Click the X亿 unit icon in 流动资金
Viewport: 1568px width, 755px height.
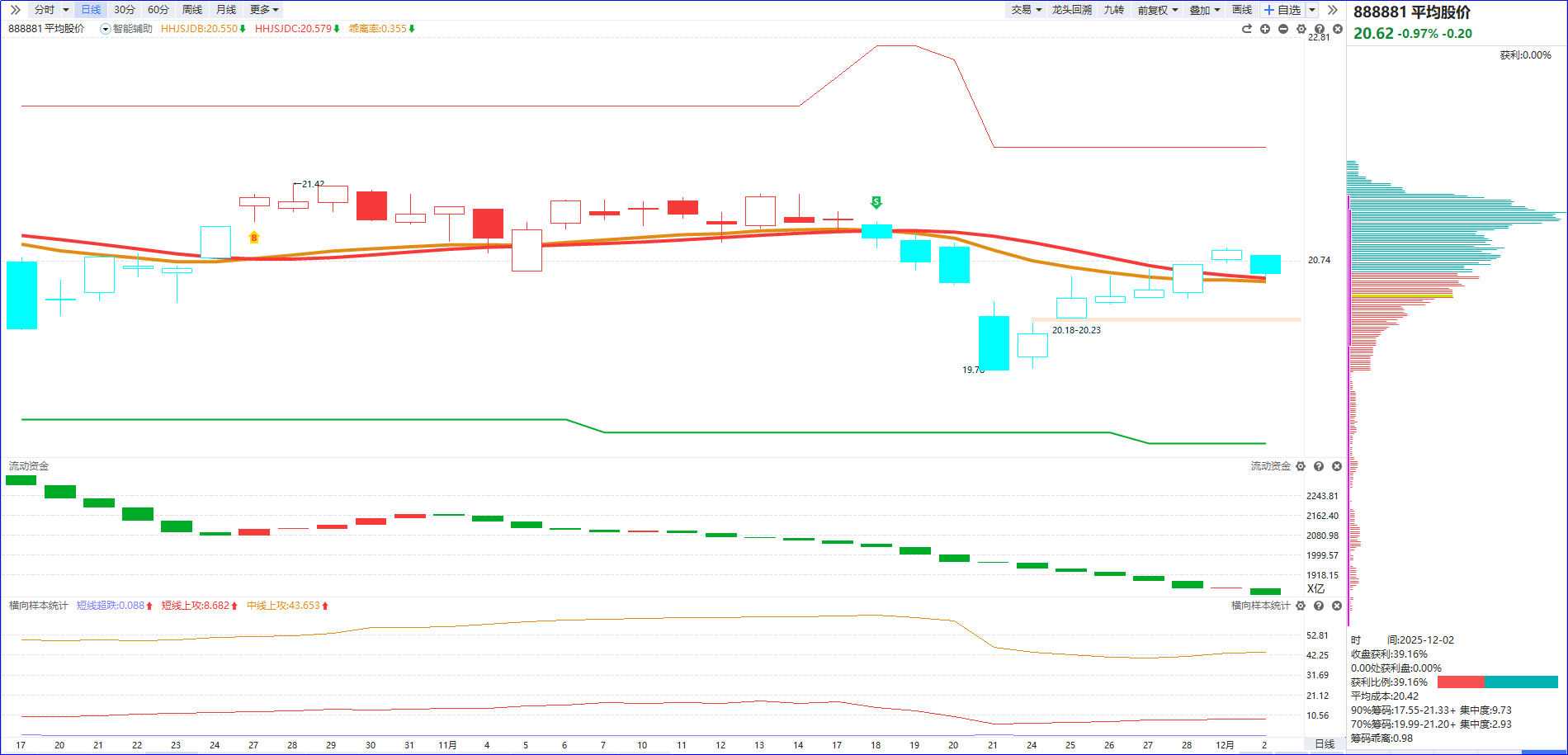(1315, 588)
